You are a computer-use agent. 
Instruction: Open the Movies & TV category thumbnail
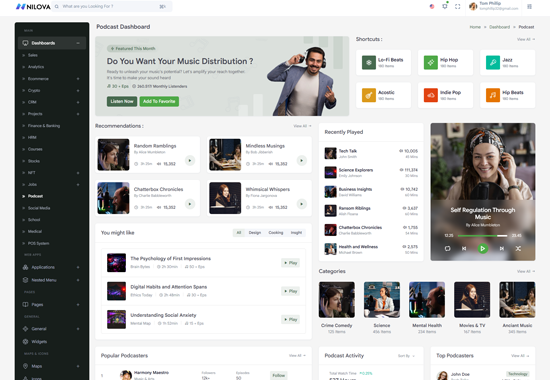[x=472, y=300]
